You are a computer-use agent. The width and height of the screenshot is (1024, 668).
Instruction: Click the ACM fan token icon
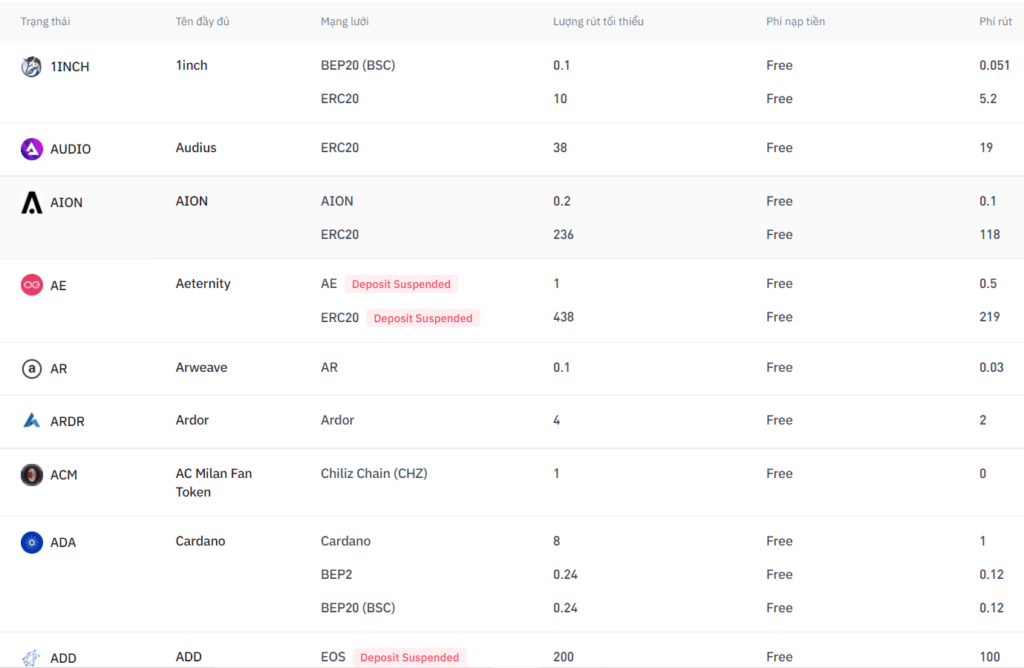pos(32,475)
